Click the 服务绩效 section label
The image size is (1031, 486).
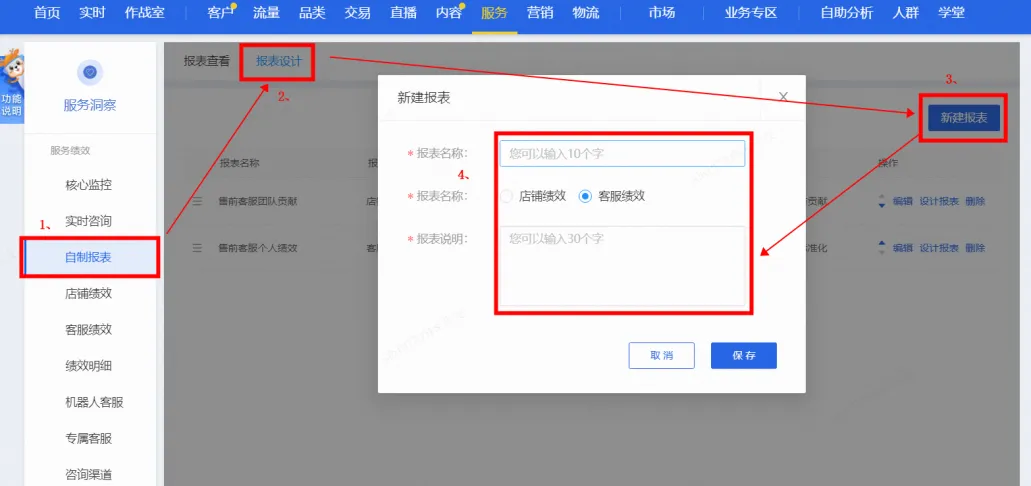(70, 151)
